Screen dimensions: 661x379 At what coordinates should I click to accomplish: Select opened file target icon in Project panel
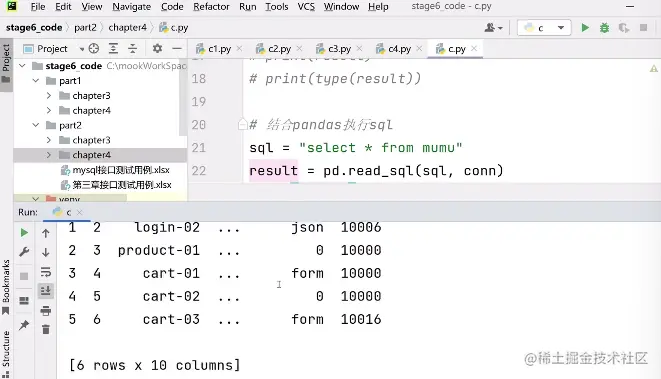pos(94,48)
